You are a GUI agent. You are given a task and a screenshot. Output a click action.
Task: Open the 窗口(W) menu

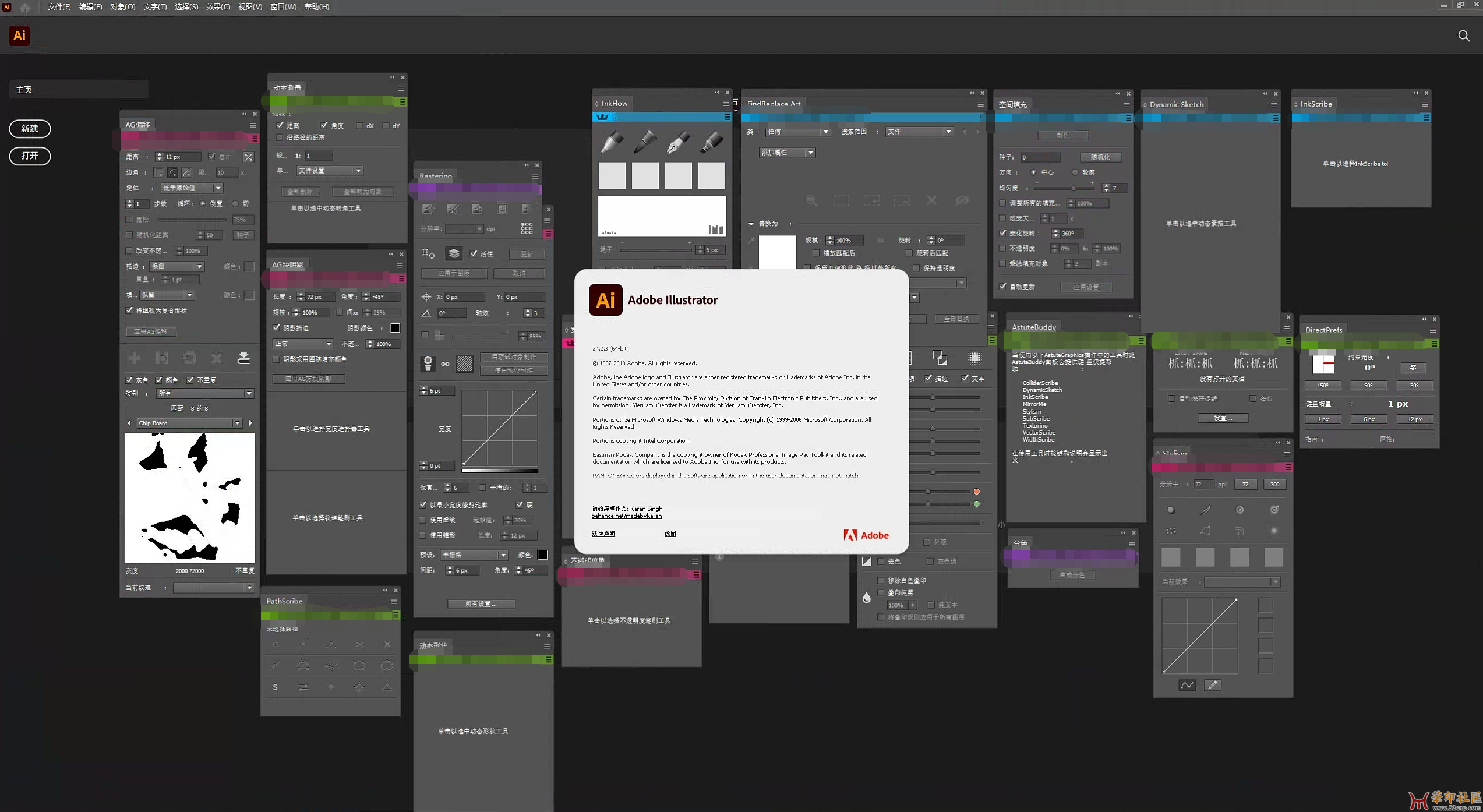coord(283,7)
